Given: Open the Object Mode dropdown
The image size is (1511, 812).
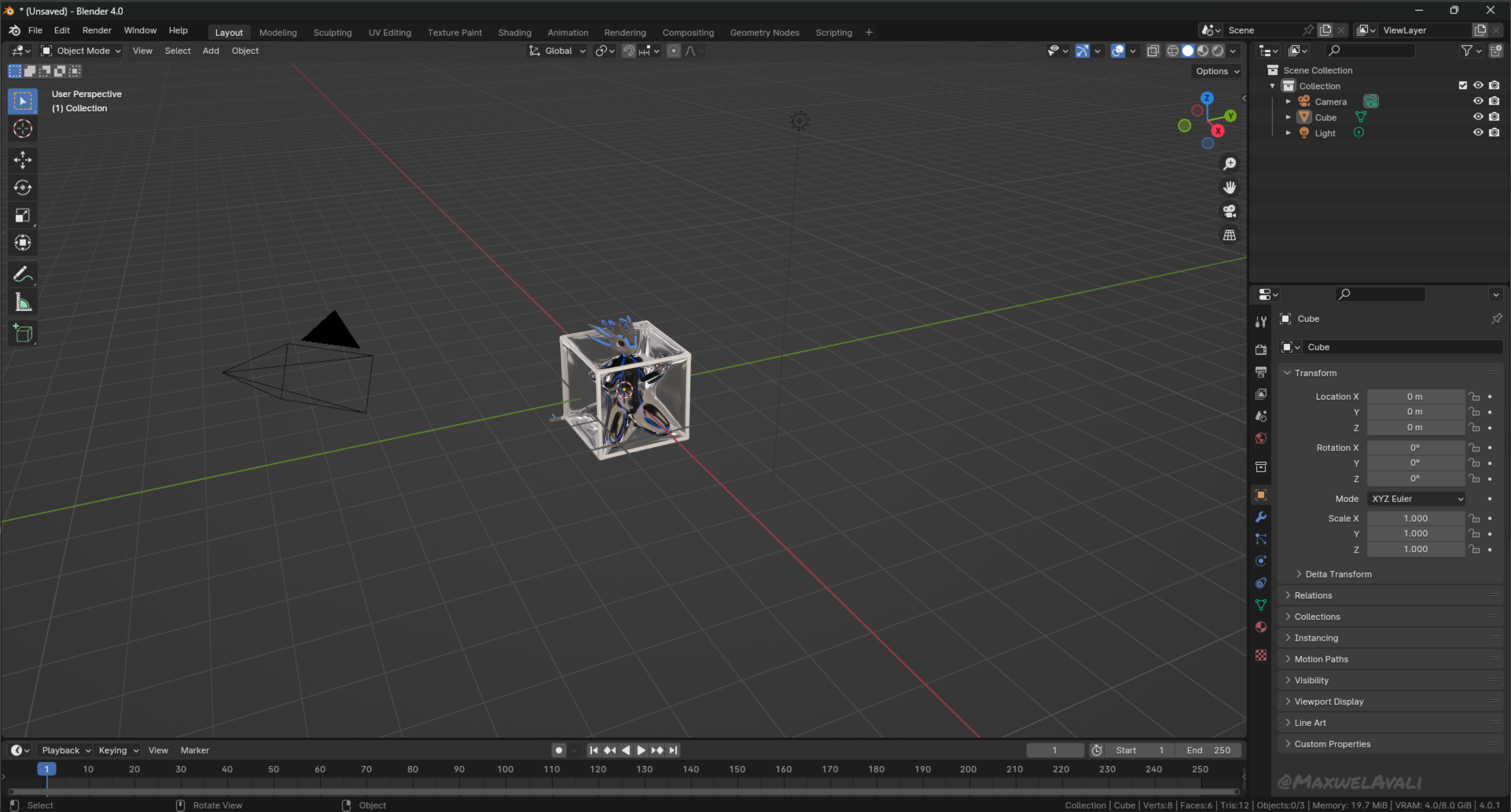Looking at the screenshot, I should [x=81, y=50].
